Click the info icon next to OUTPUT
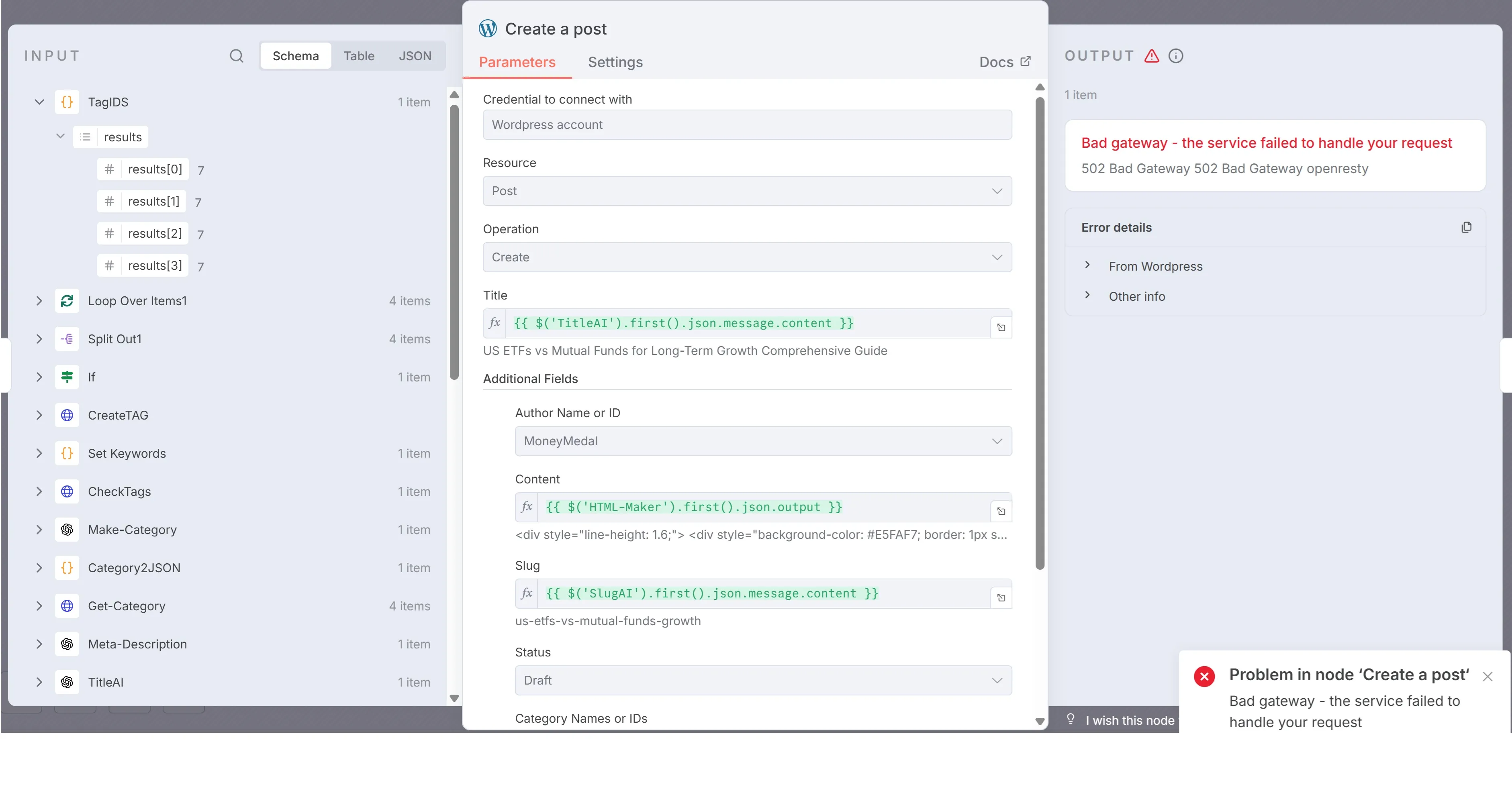 (x=1176, y=56)
